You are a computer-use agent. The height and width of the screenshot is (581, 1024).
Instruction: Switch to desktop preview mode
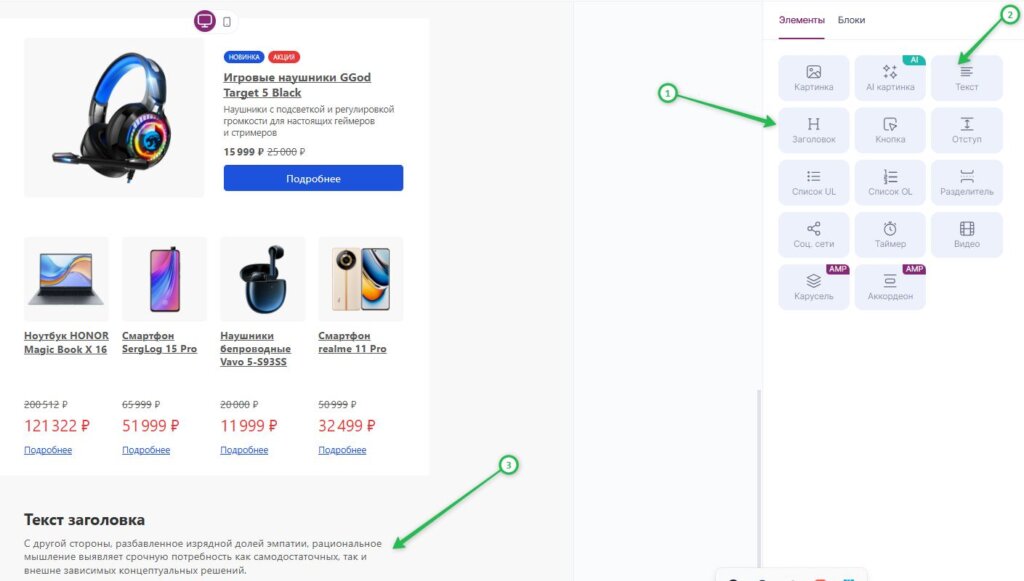(205, 21)
